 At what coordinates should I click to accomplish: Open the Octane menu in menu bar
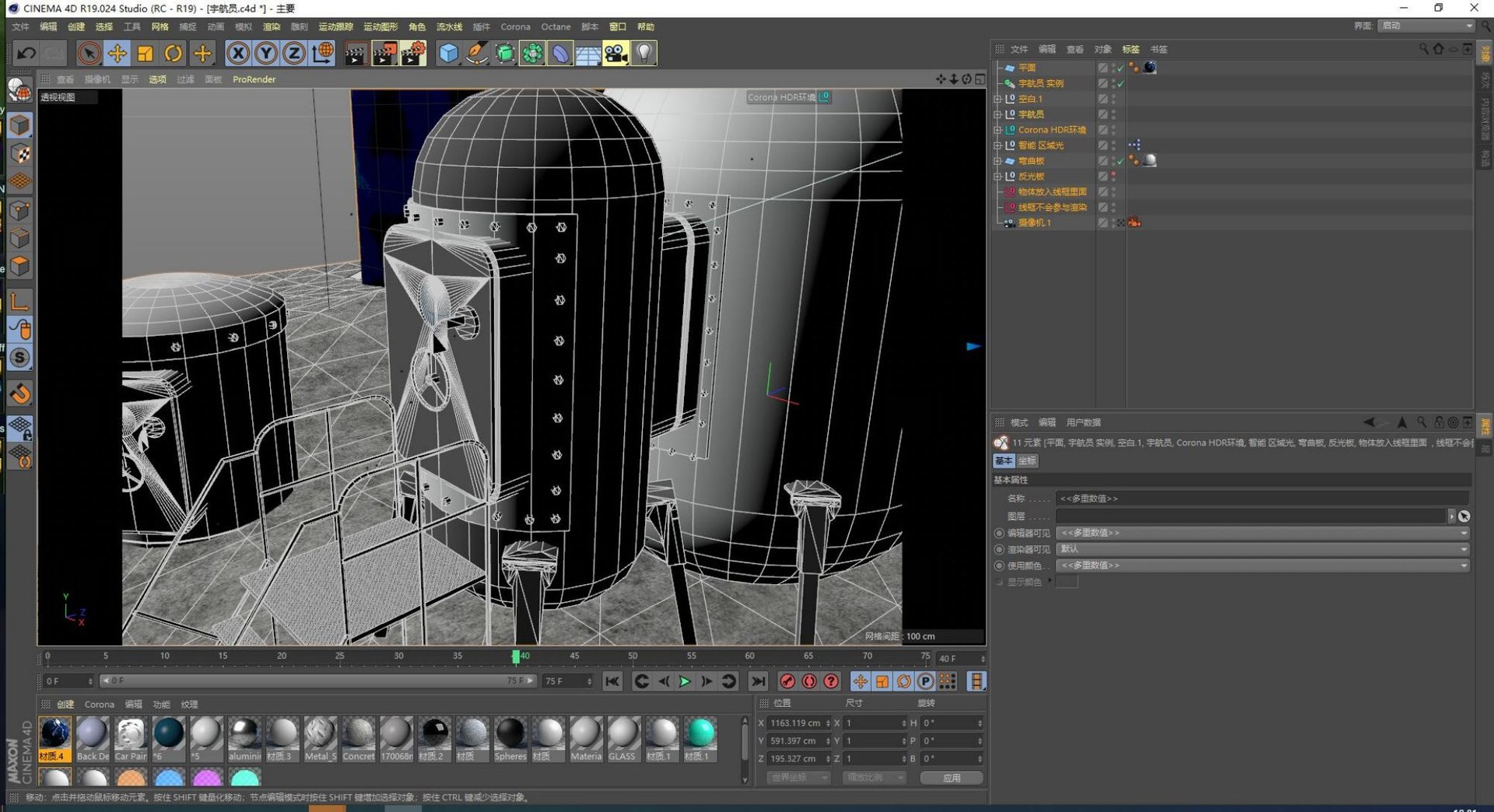coord(556,26)
